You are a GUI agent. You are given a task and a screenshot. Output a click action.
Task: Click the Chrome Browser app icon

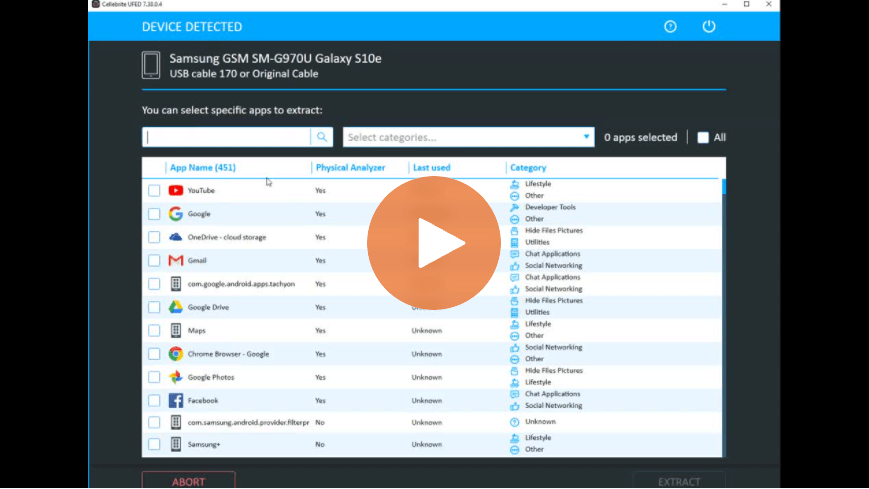point(176,354)
